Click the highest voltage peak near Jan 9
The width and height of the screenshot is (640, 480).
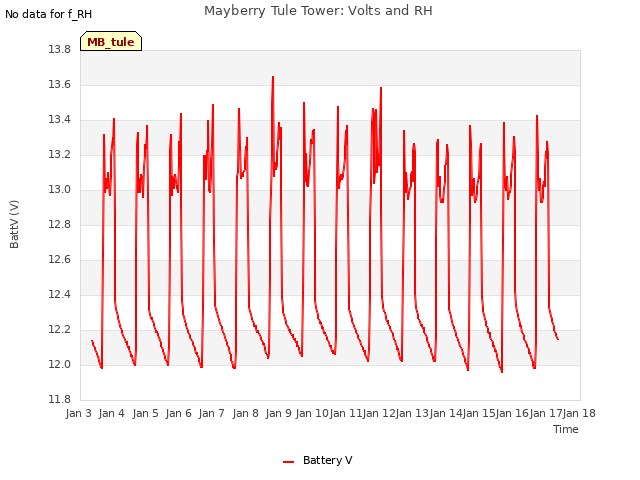click(x=273, y=77)
